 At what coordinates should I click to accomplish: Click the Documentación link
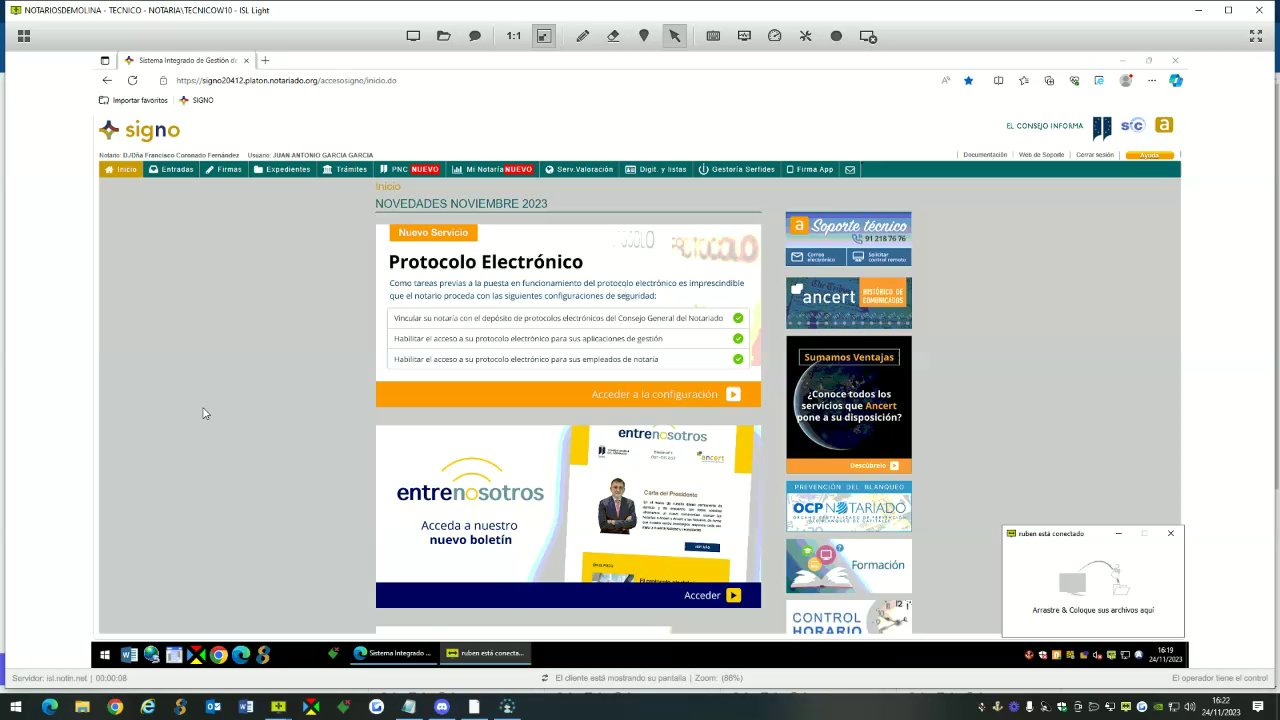985,155
